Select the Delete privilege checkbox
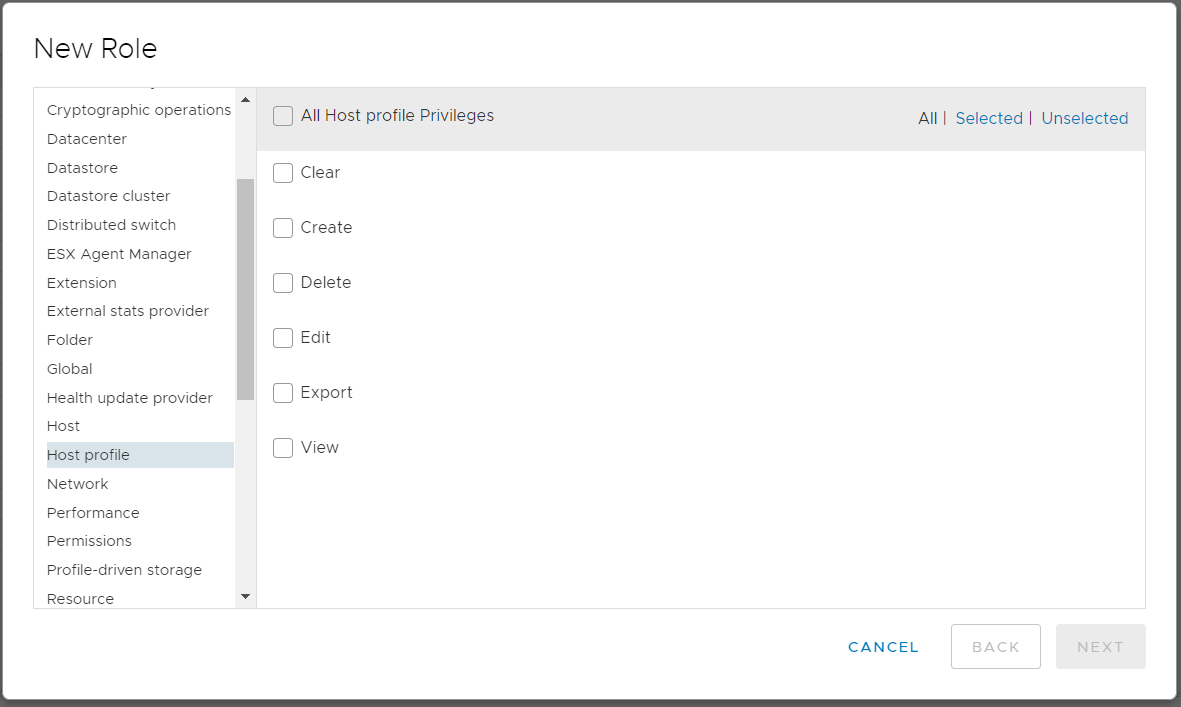Screen dimensions: 1181x707 click(x=283, y=283)
